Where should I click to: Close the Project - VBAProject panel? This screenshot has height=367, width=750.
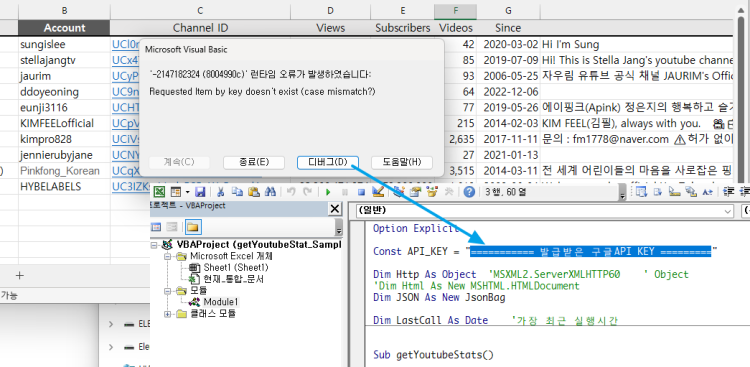(x=335, y=209)
